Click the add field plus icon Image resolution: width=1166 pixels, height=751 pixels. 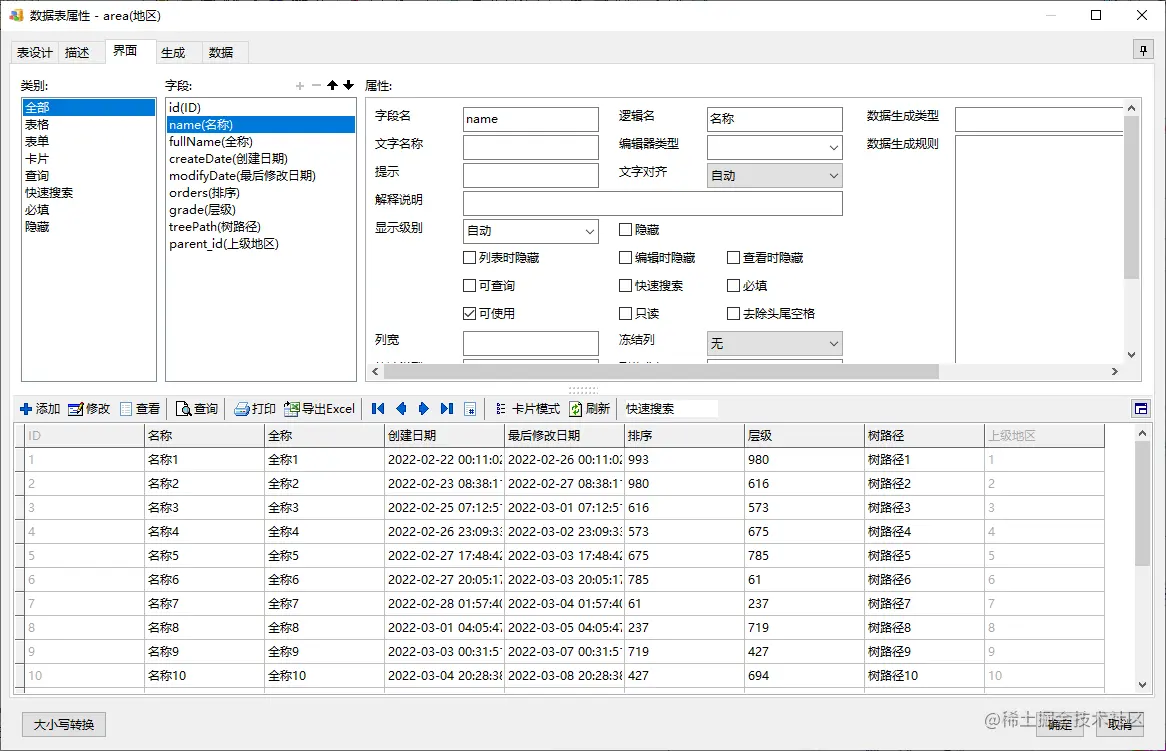pyautogui.click(x=300, y=86)
